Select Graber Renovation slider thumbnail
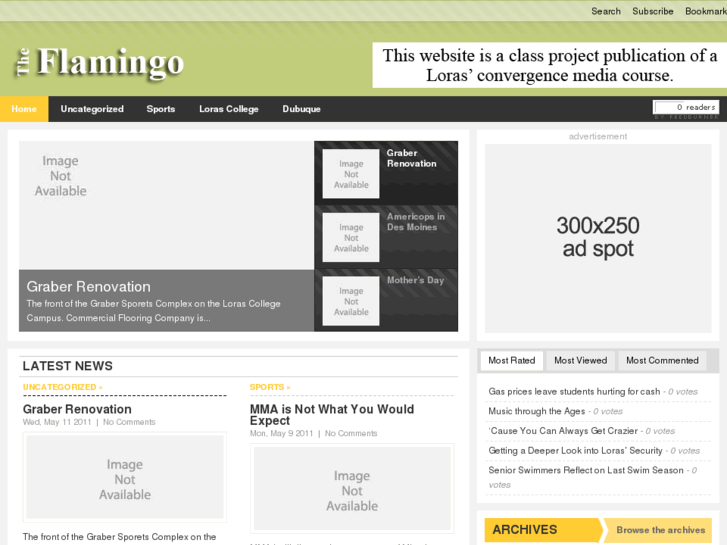 pyautogui.click(x=351, y=174)
